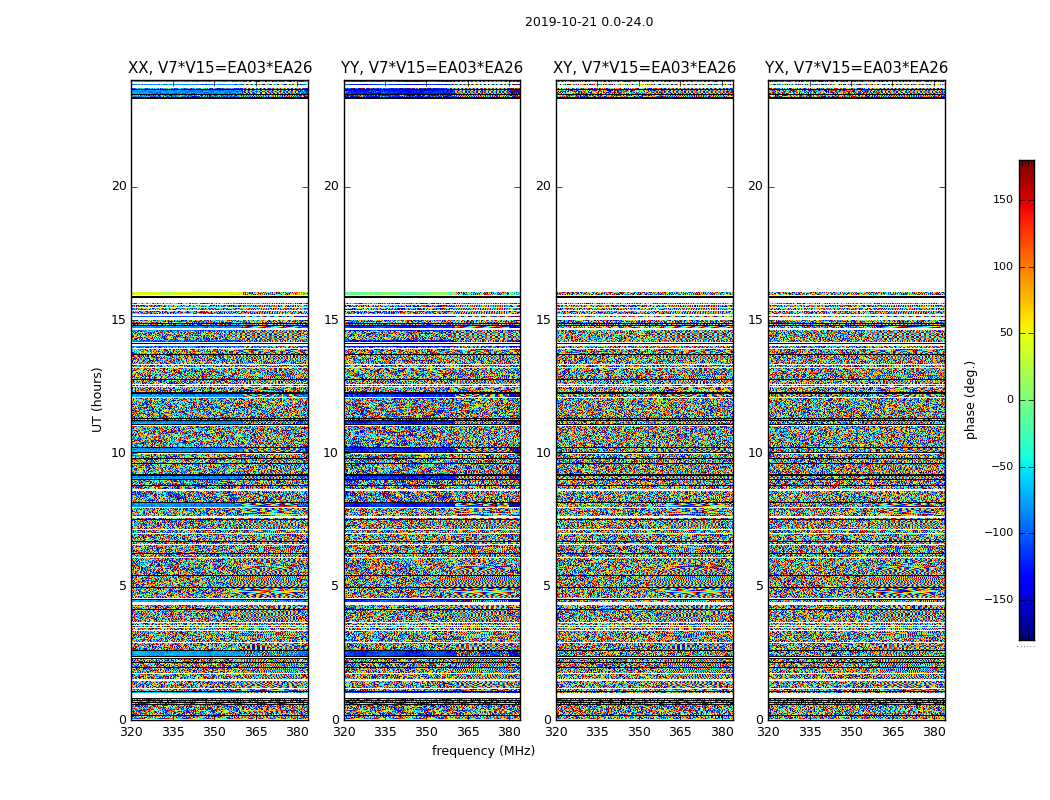Click the '10' hour tick of YX panel
Screen dimensions: 1050x800
[x=755, y=453]
